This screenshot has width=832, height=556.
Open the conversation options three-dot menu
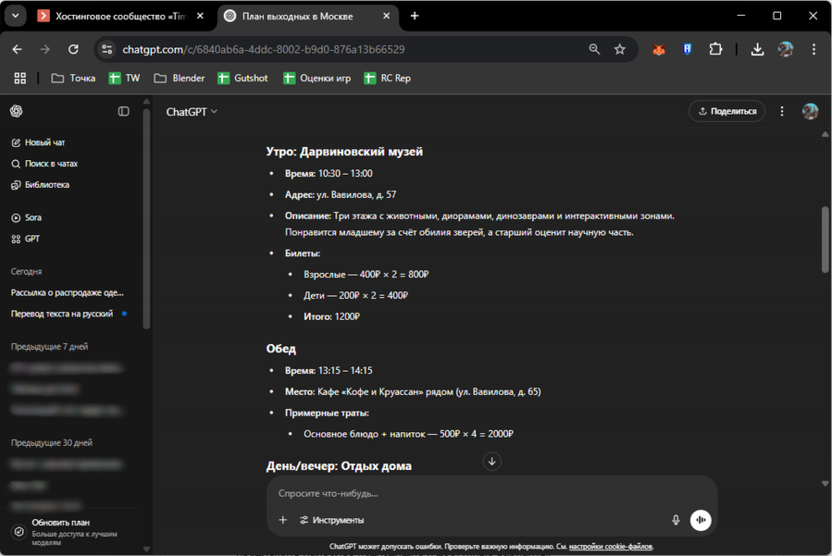coord(782,111)
